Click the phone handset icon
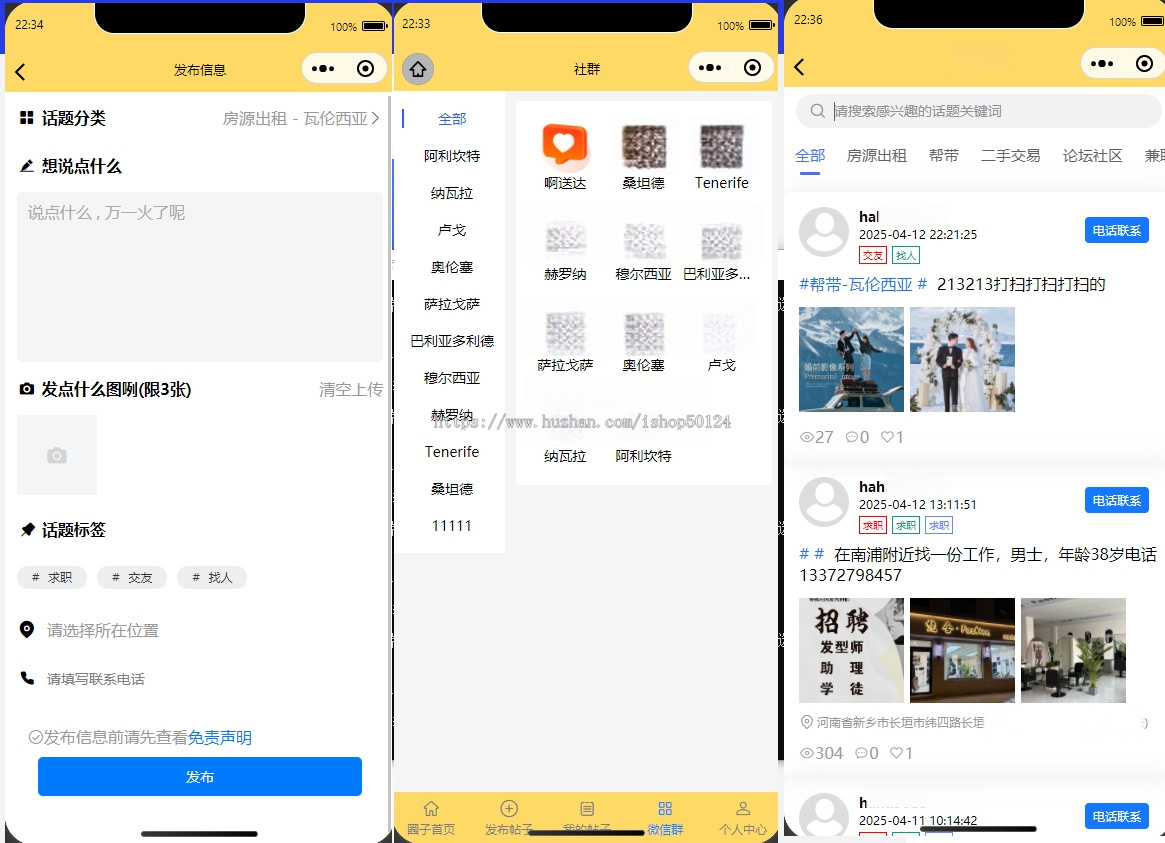Image resolution: width=1165 pixels, height=843 pixels. coord(27,677)
